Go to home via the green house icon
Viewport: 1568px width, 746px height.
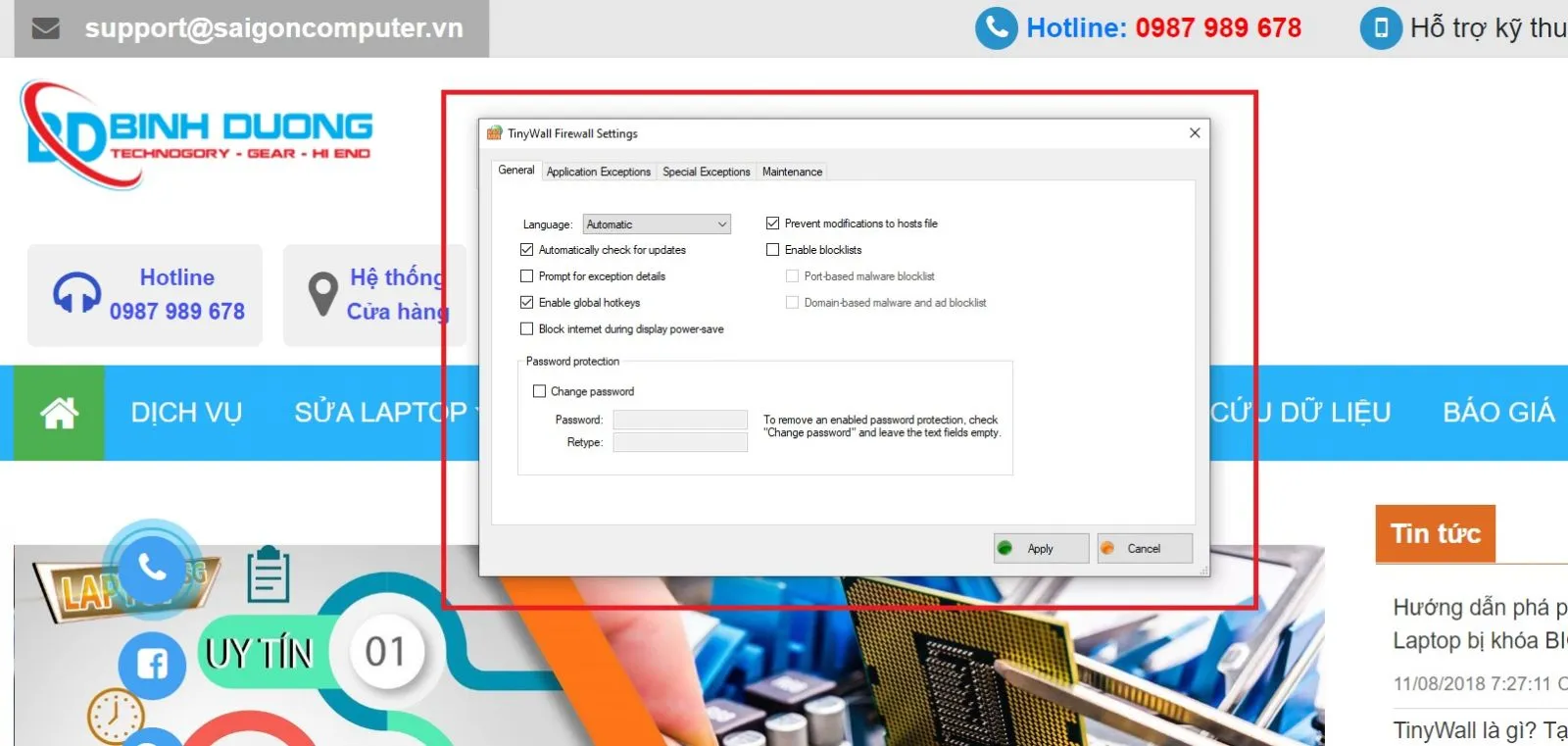pos(59,413)
